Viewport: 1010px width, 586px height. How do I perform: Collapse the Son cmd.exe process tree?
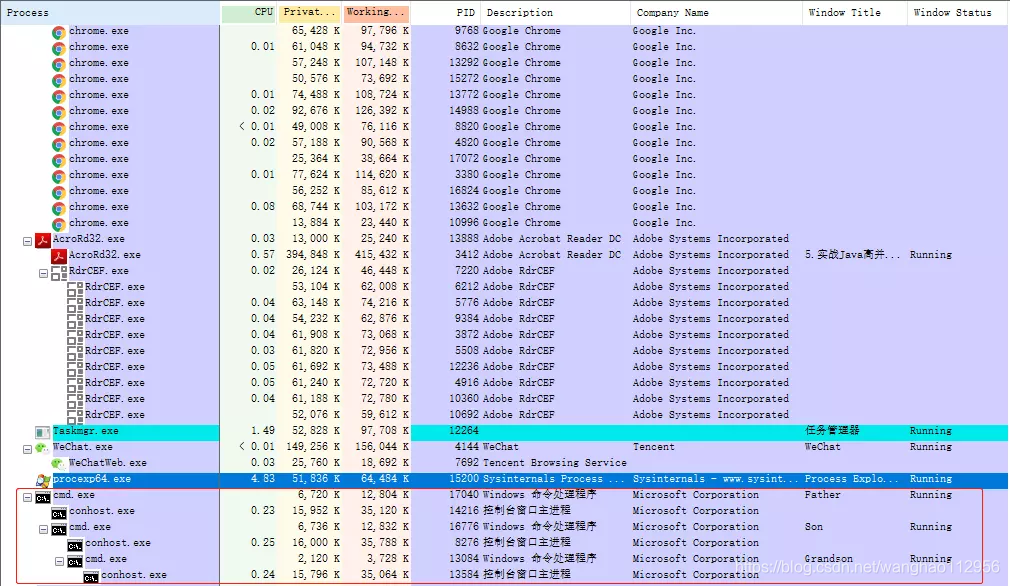[x=43, y=529]
